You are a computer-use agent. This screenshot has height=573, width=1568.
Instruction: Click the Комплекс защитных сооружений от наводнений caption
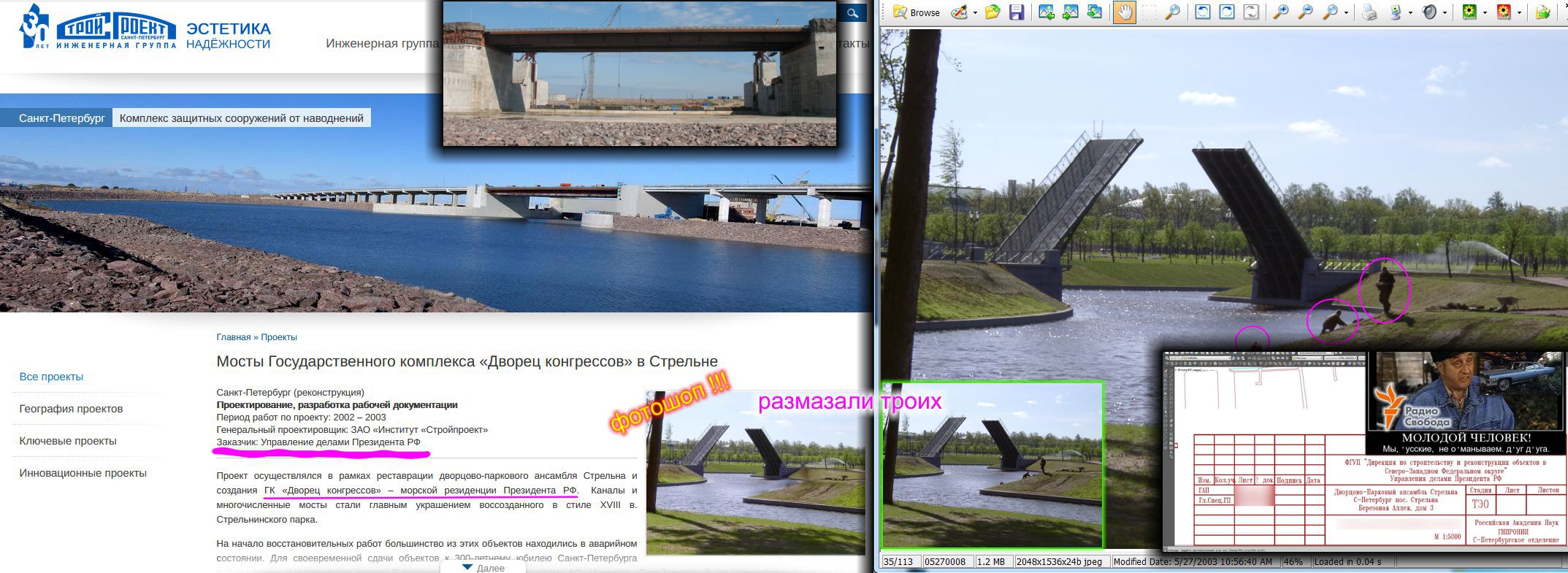[x=242, y=118]
